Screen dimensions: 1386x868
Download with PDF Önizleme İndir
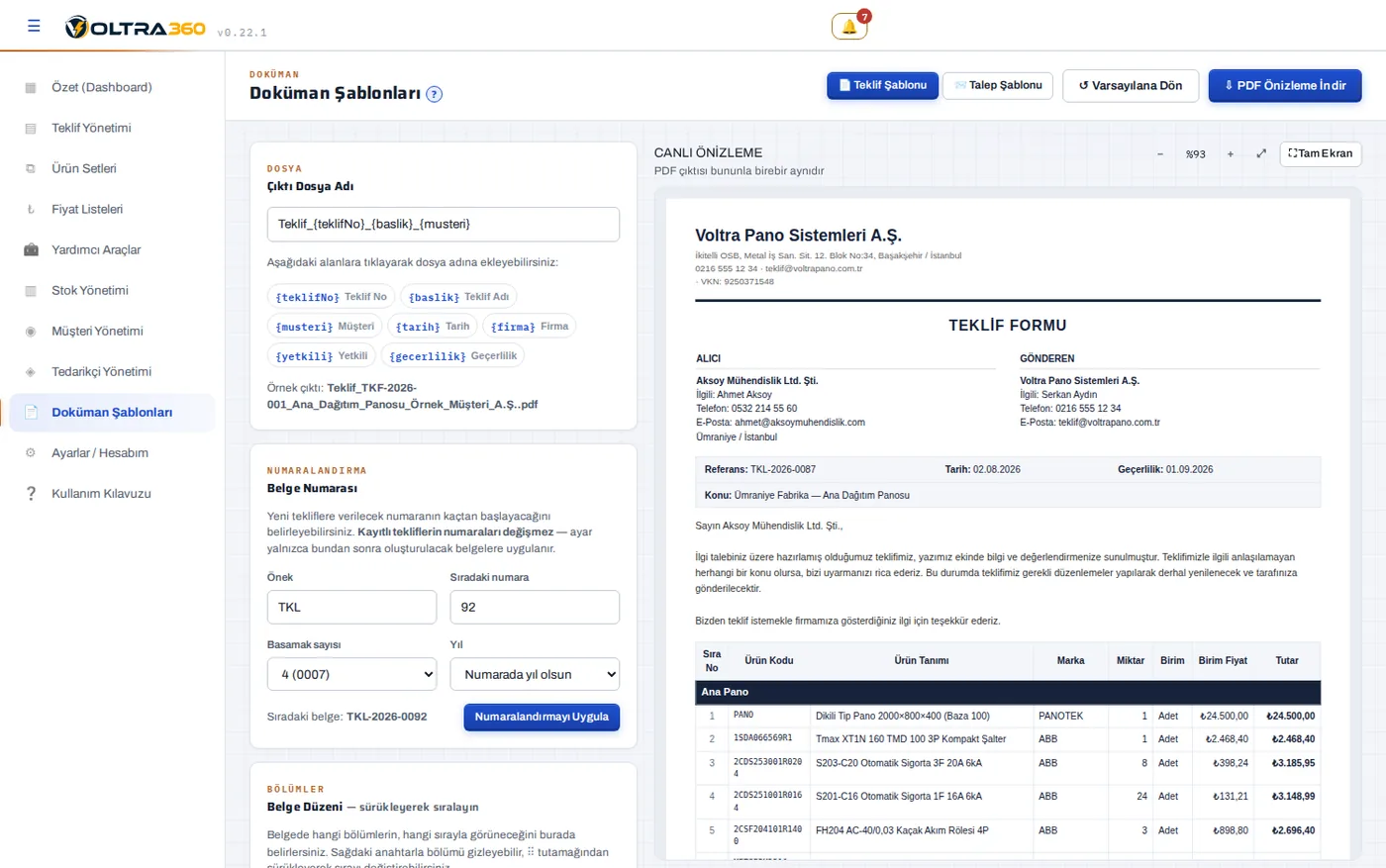click(1285, 86)
